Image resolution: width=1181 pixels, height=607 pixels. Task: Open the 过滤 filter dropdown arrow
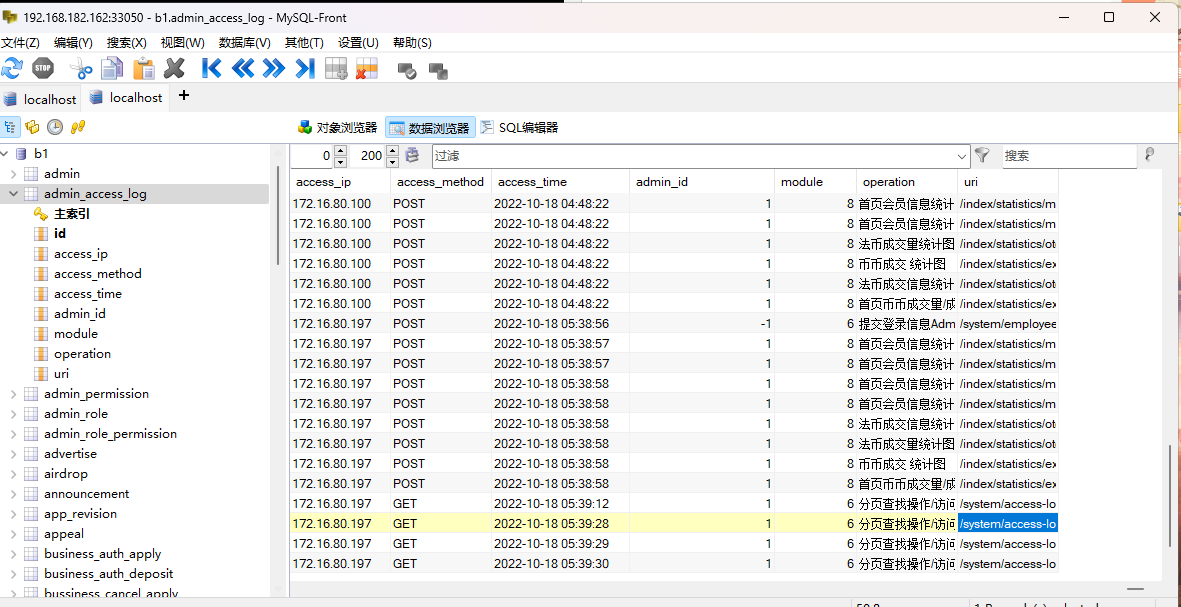962,156
